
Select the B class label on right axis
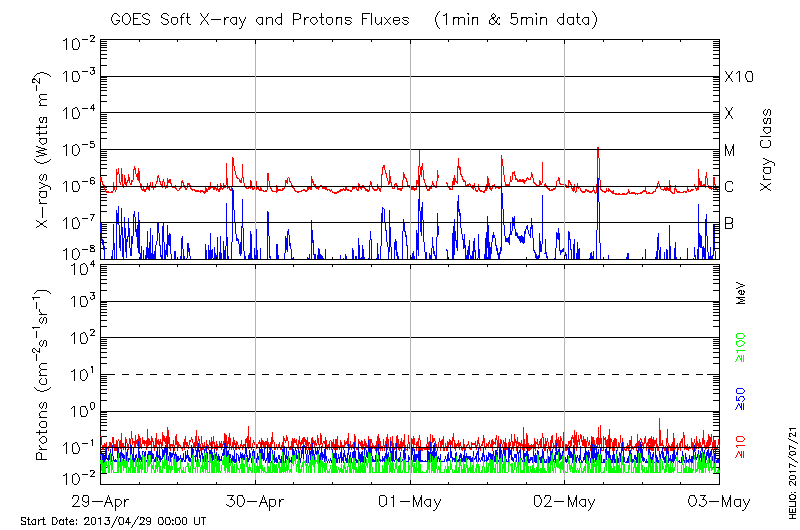pyautogui.click(x=729, y=223)
